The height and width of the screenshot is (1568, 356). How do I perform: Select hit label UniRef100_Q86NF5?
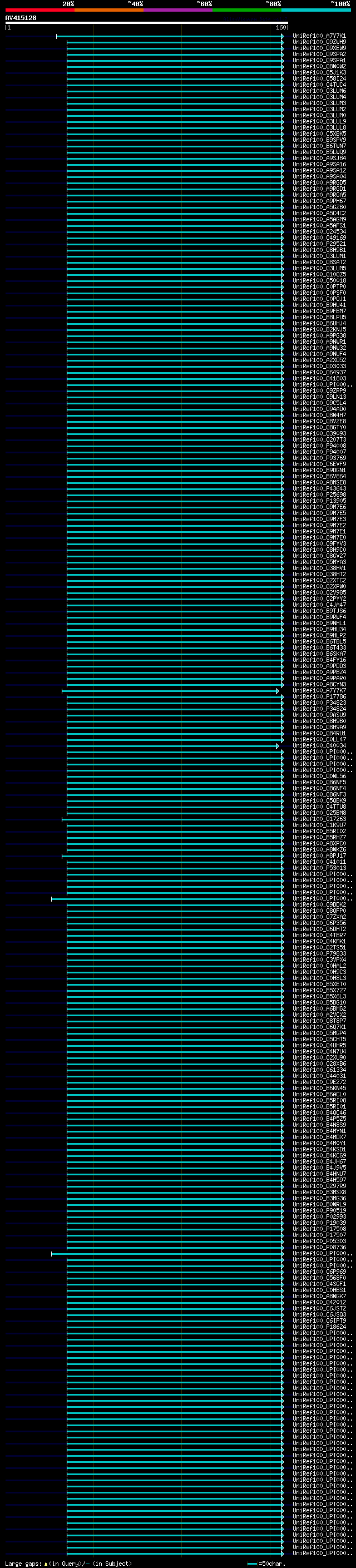(x=319, y=783)
